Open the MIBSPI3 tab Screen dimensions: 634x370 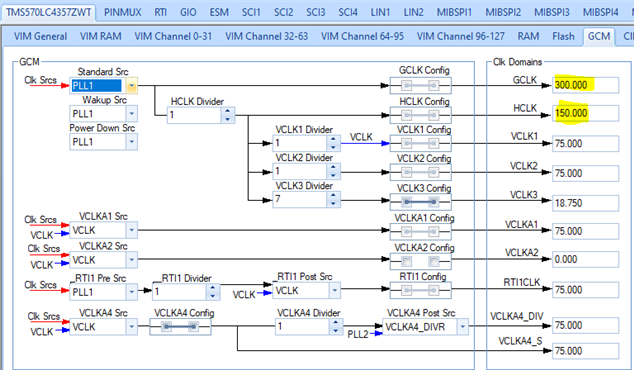(552, 12)
